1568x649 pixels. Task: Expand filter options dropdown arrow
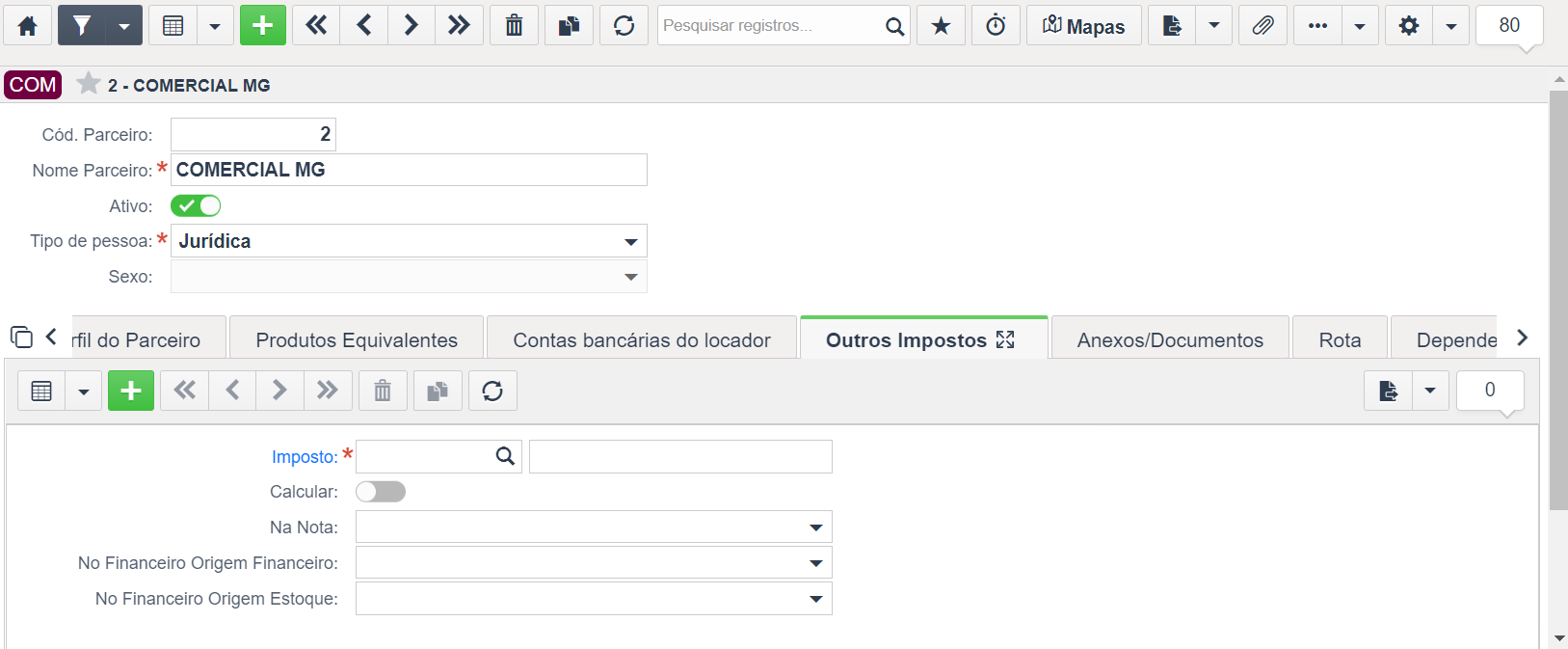124,25
